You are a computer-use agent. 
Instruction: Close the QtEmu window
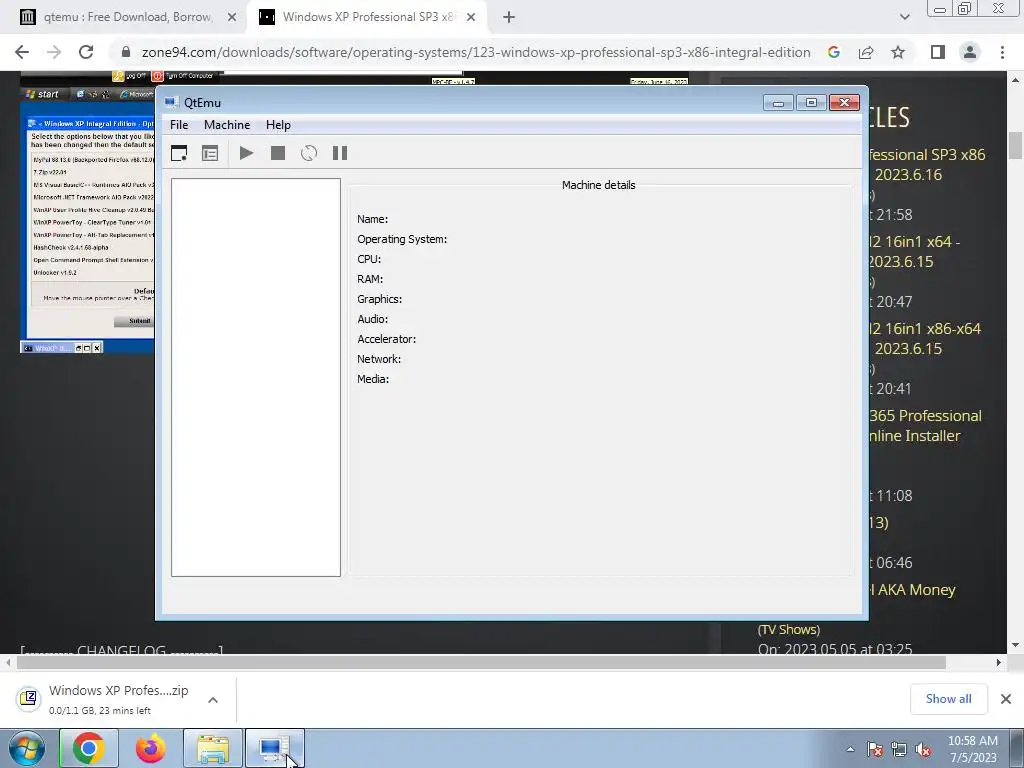pos(844,103)
